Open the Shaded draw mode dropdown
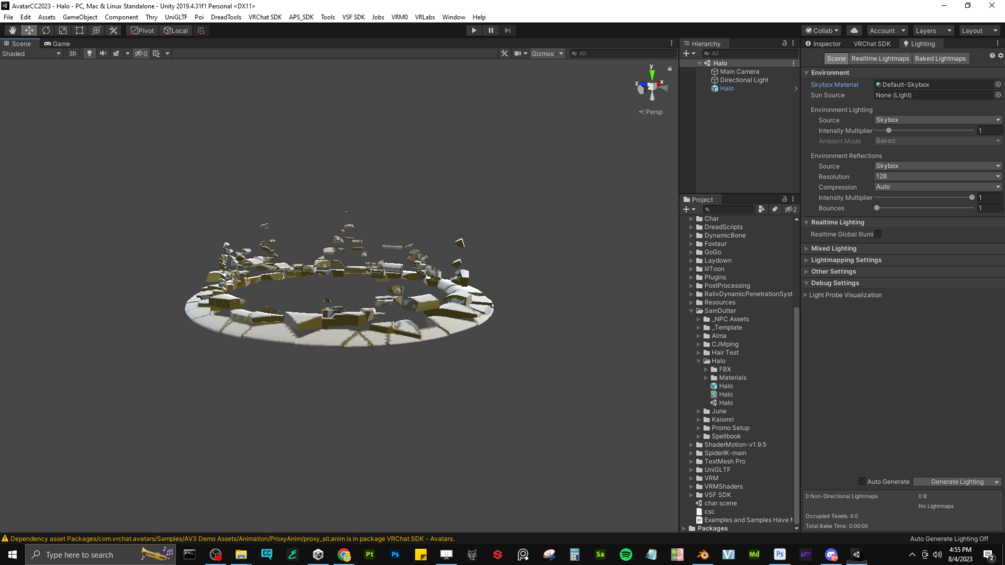 [31, 53]
